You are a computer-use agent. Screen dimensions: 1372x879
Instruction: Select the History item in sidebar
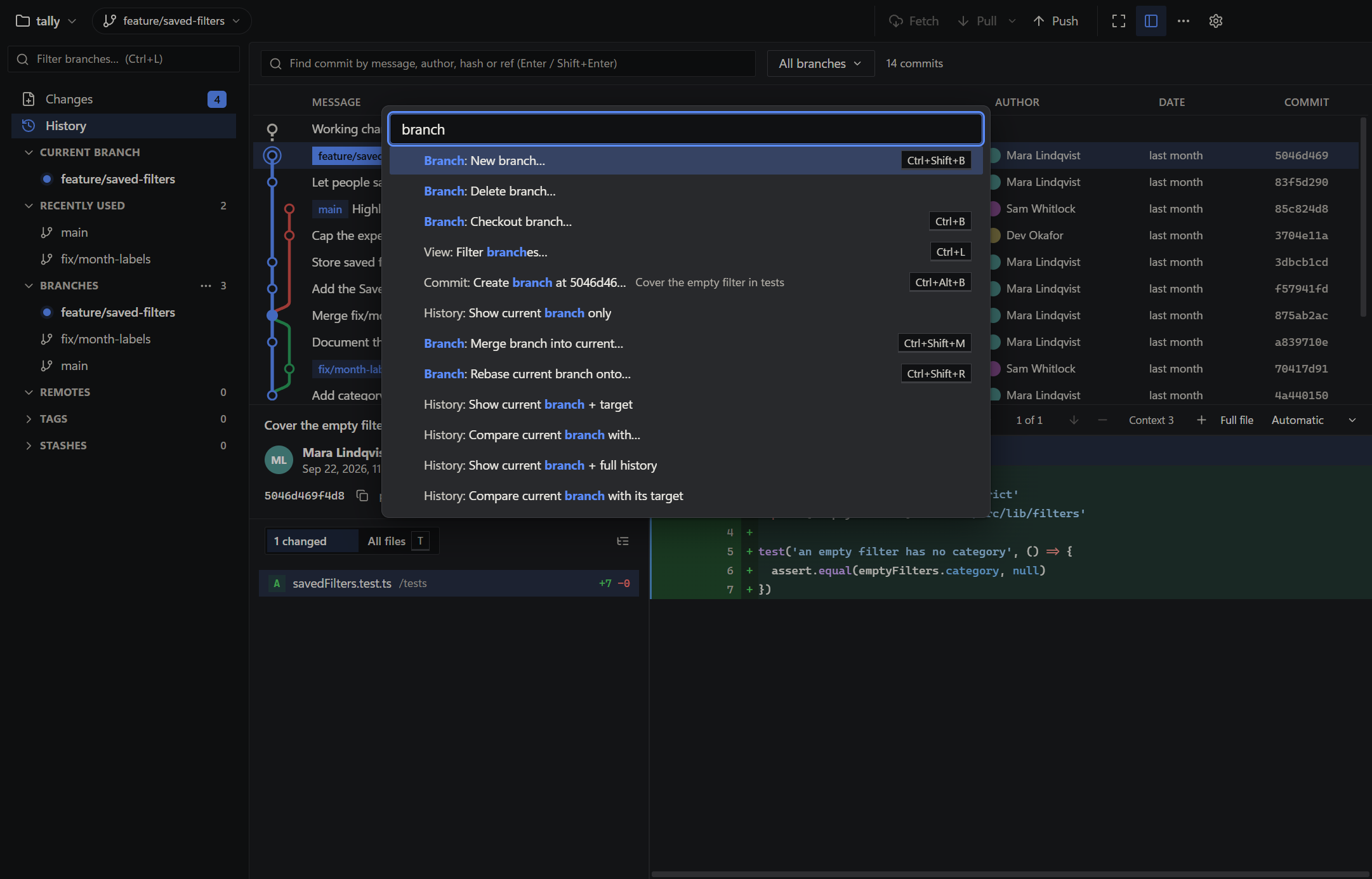[124, 126]
